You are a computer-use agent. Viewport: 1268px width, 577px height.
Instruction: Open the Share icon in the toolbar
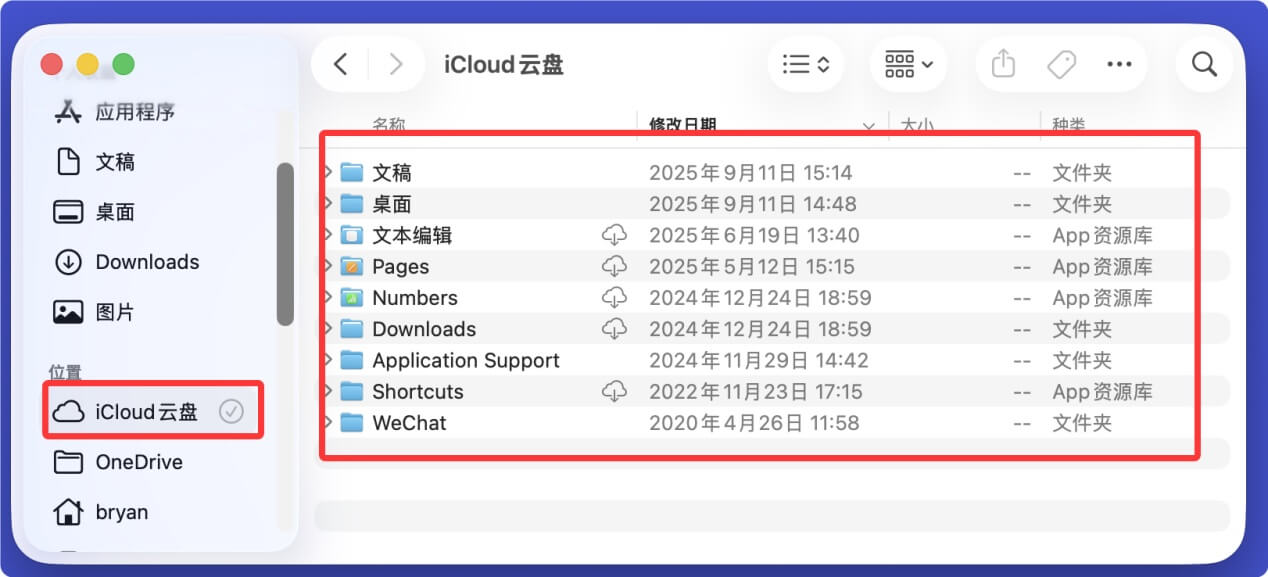tap(1003, 63)
